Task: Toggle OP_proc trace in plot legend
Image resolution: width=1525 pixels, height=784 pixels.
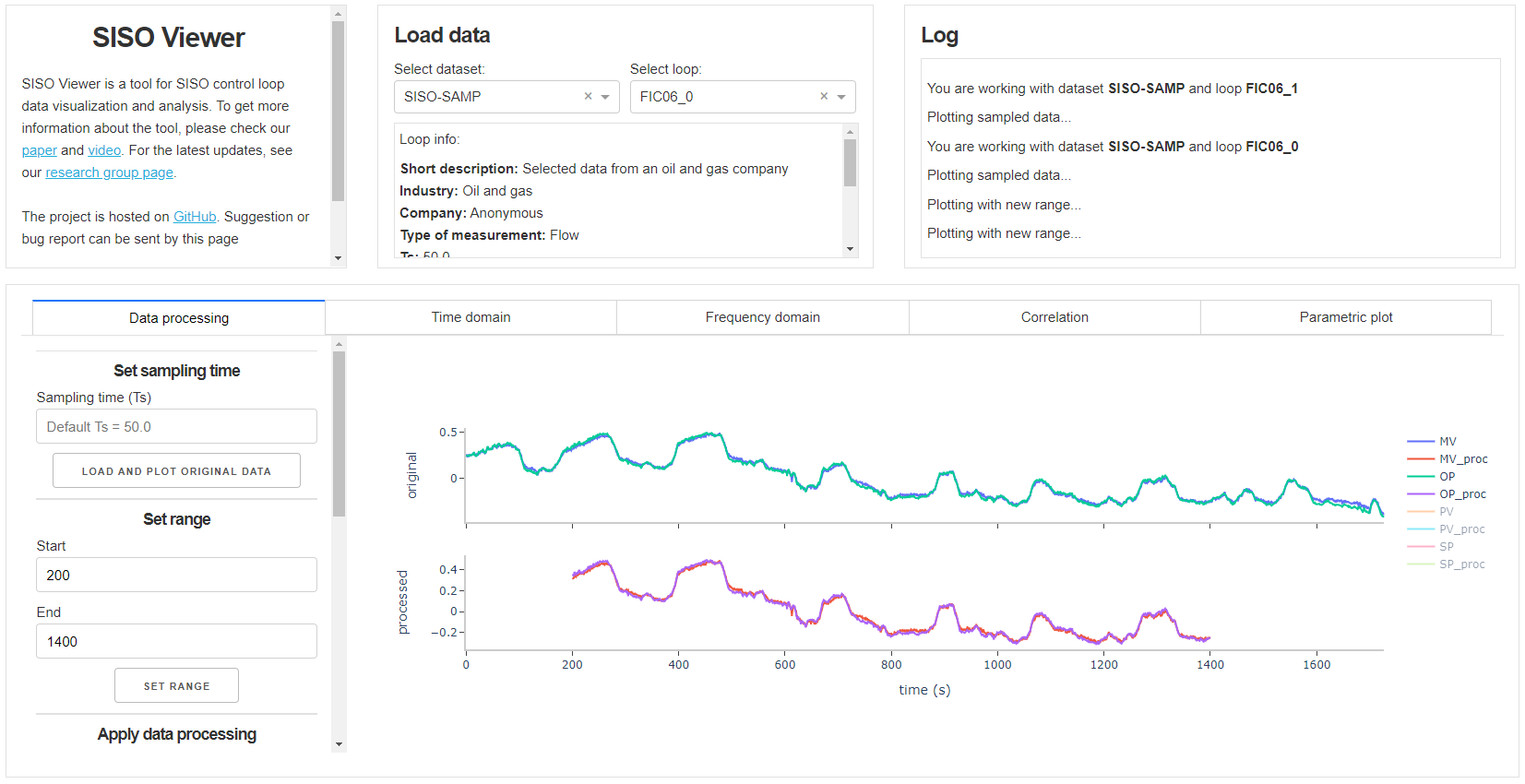Action: 1447,494
